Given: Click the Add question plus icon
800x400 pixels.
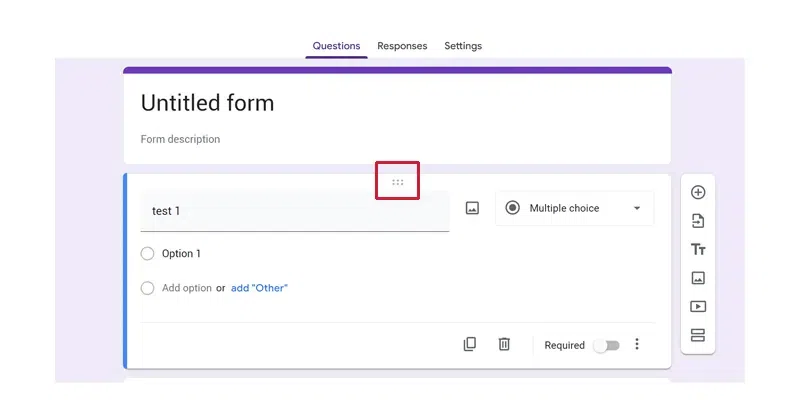Looking at the screenshot, I should [x=698, y=192].
